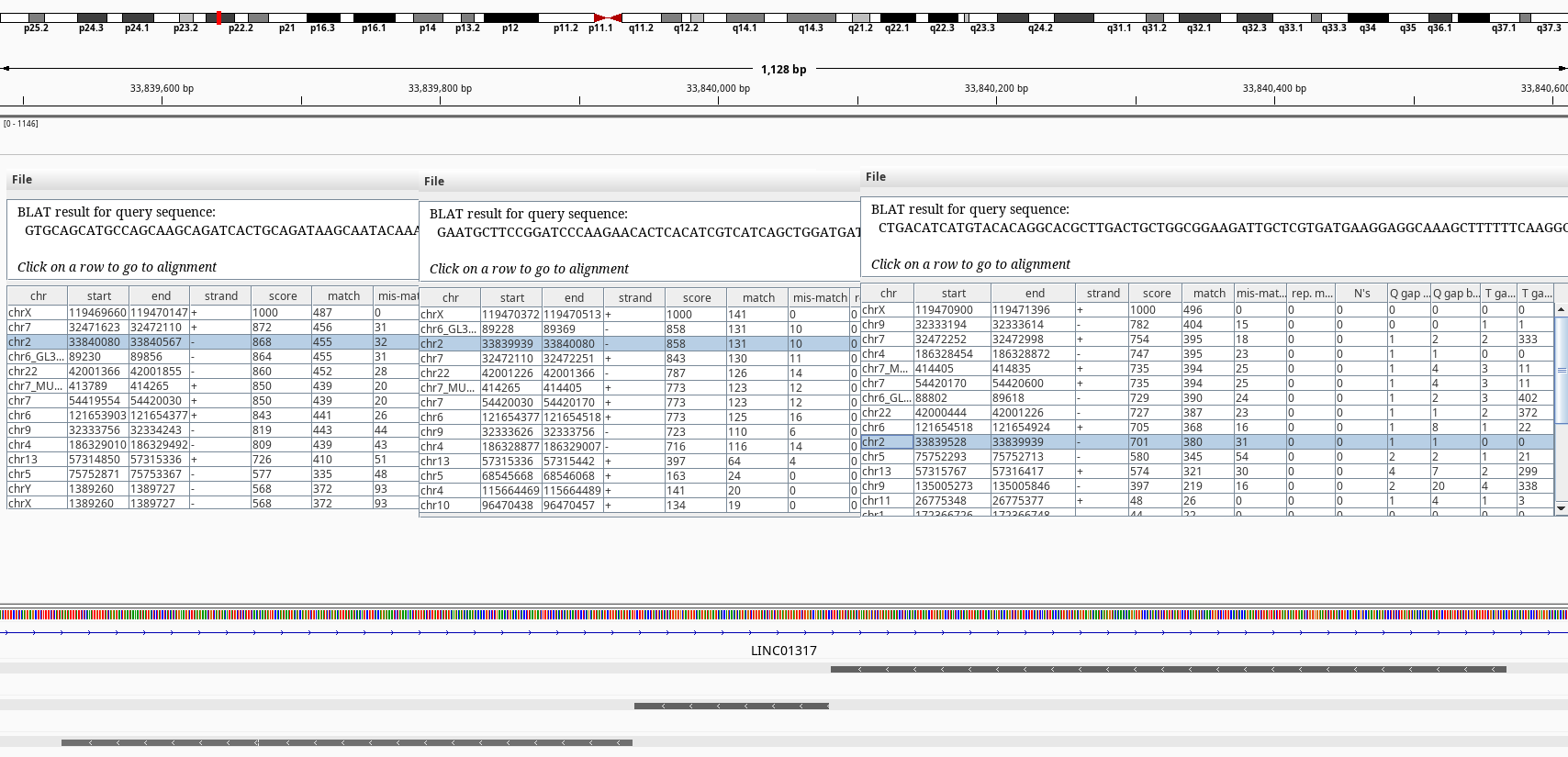The width and height of the screenshot is (1568, 757).
Task: Click the LINC01317 gene label
Action: pos(783,651)
